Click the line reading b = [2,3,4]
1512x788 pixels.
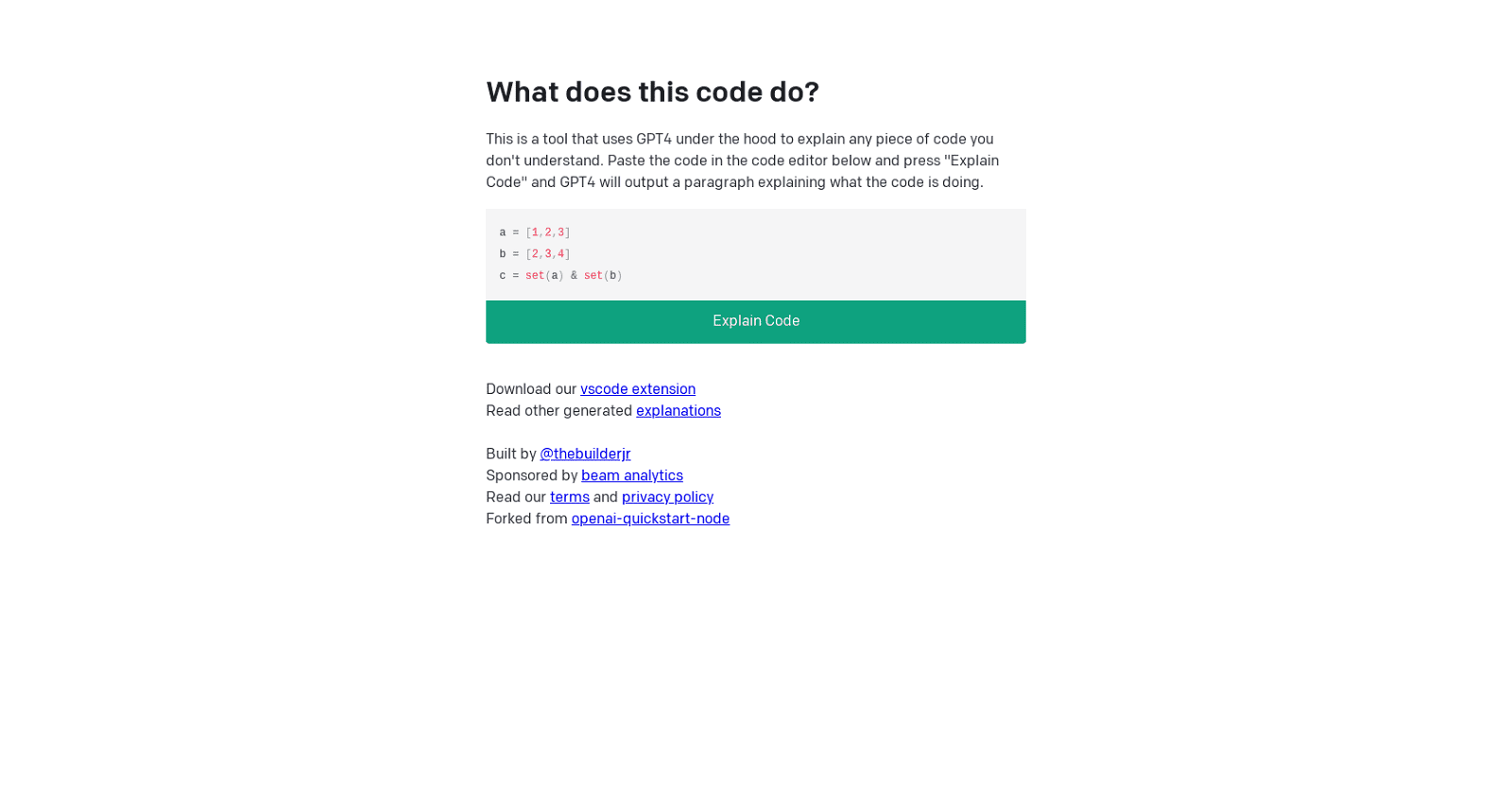click(533, 253)
